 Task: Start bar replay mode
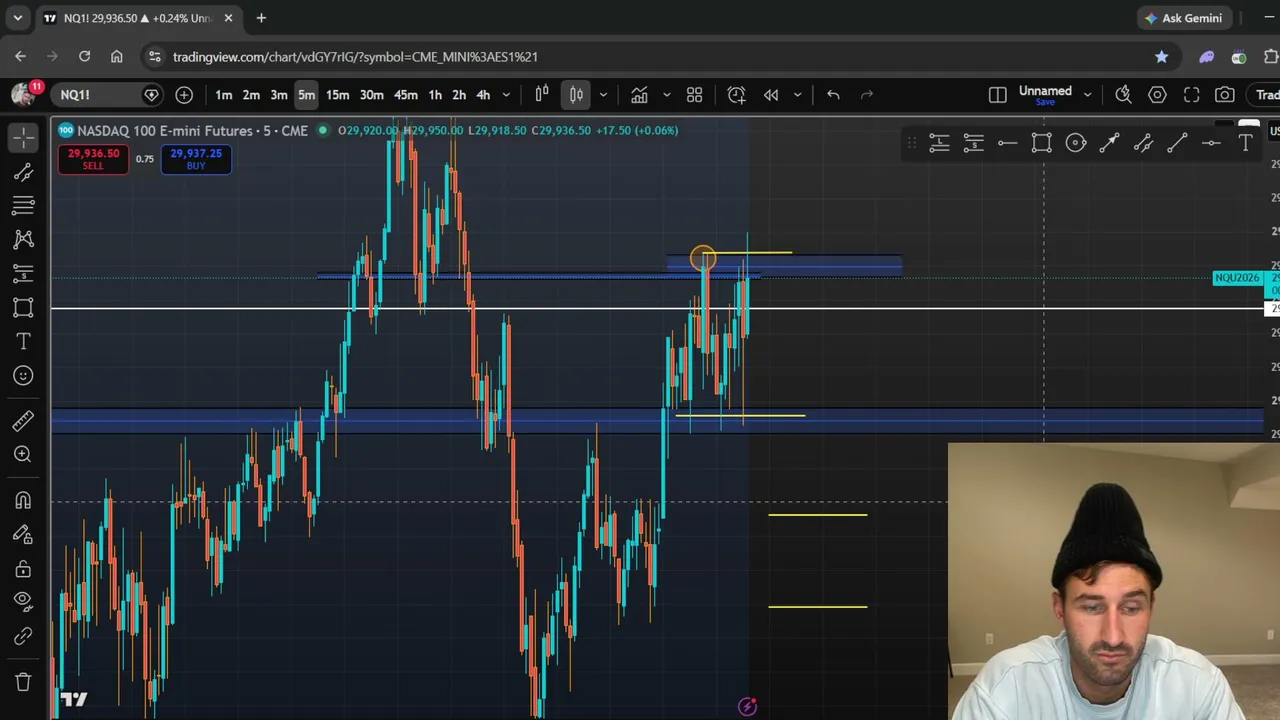click(x=771, y=95)
